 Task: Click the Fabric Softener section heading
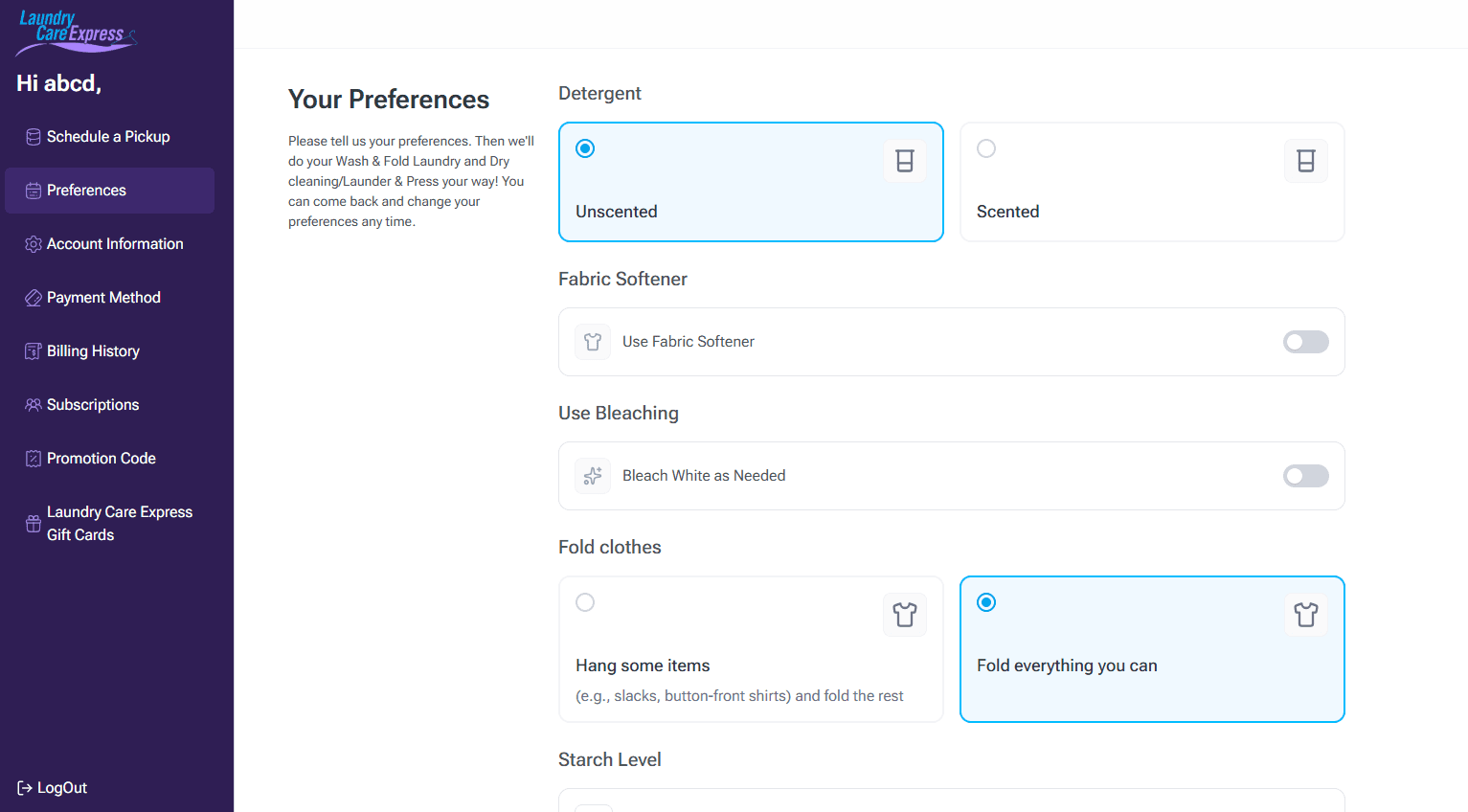(x=622, y=279)
